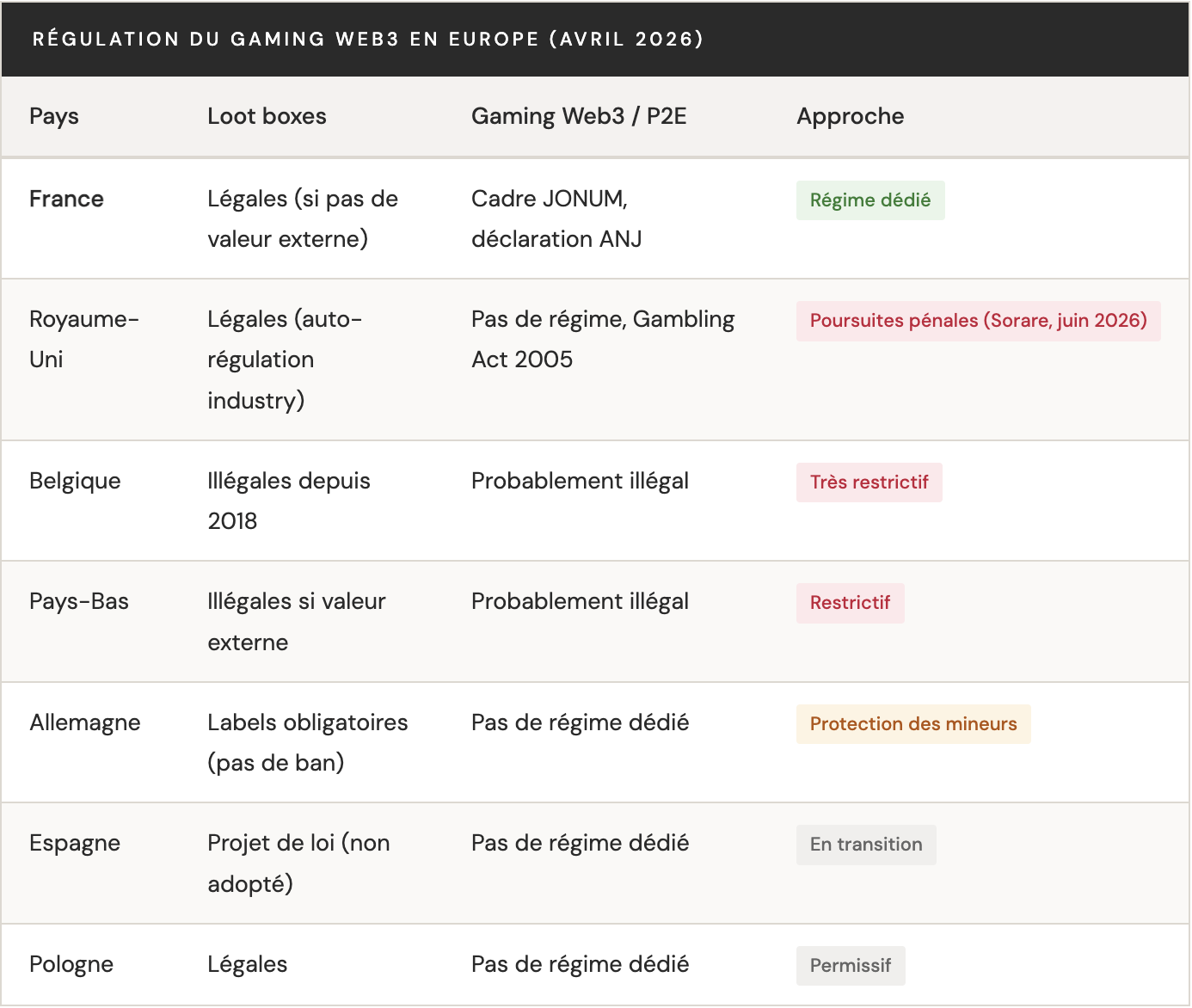Click the 'Régime dédié' green badge
Image resolution: width=1192 pixels, height=1008 pixels.
tap(869, 200)
